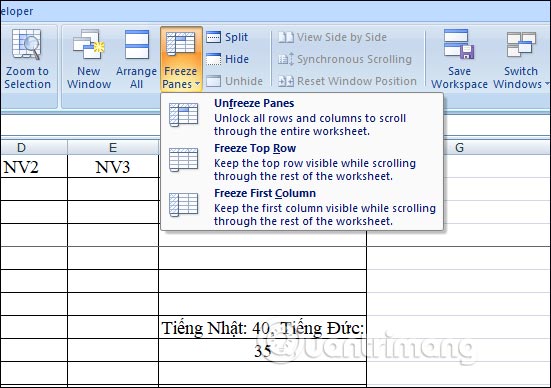Open the Switch Windows dropdown arrow
The height and width of the screenshot is (388, 551).
point(547,84)
